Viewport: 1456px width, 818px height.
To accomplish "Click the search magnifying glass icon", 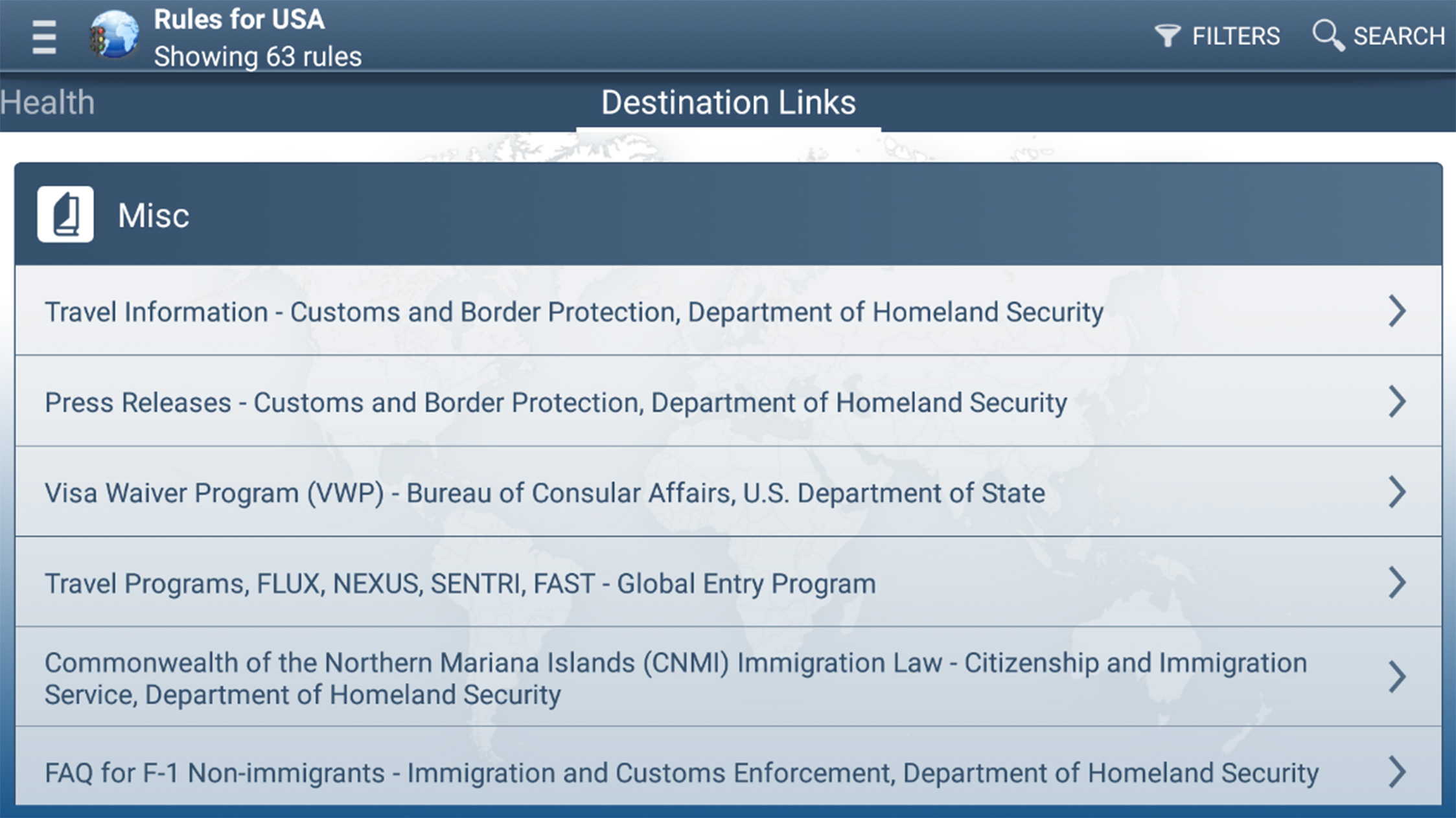I will 1328,35.
